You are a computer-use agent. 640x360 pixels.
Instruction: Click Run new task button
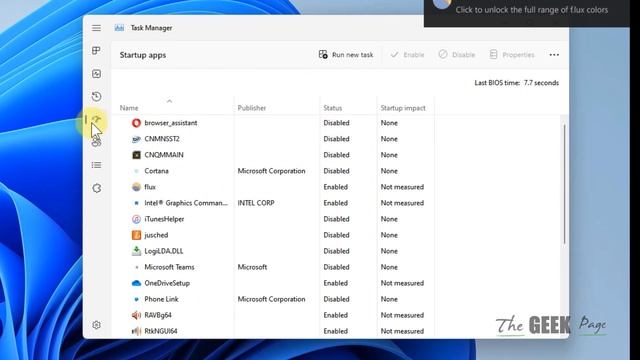(346, 55)
